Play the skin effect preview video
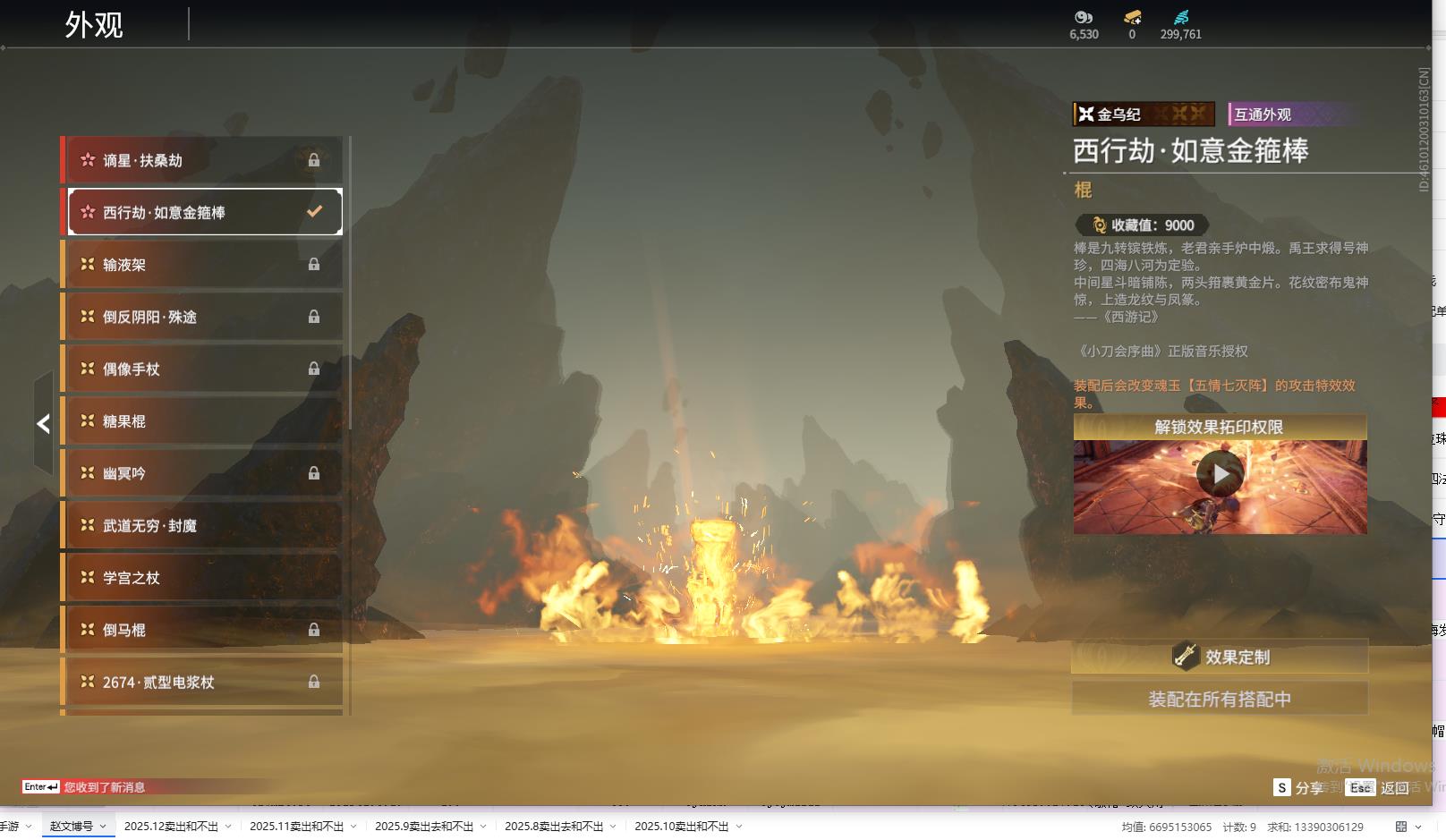Screen dimensions: 1446x840 click(x=1221, y=474)
